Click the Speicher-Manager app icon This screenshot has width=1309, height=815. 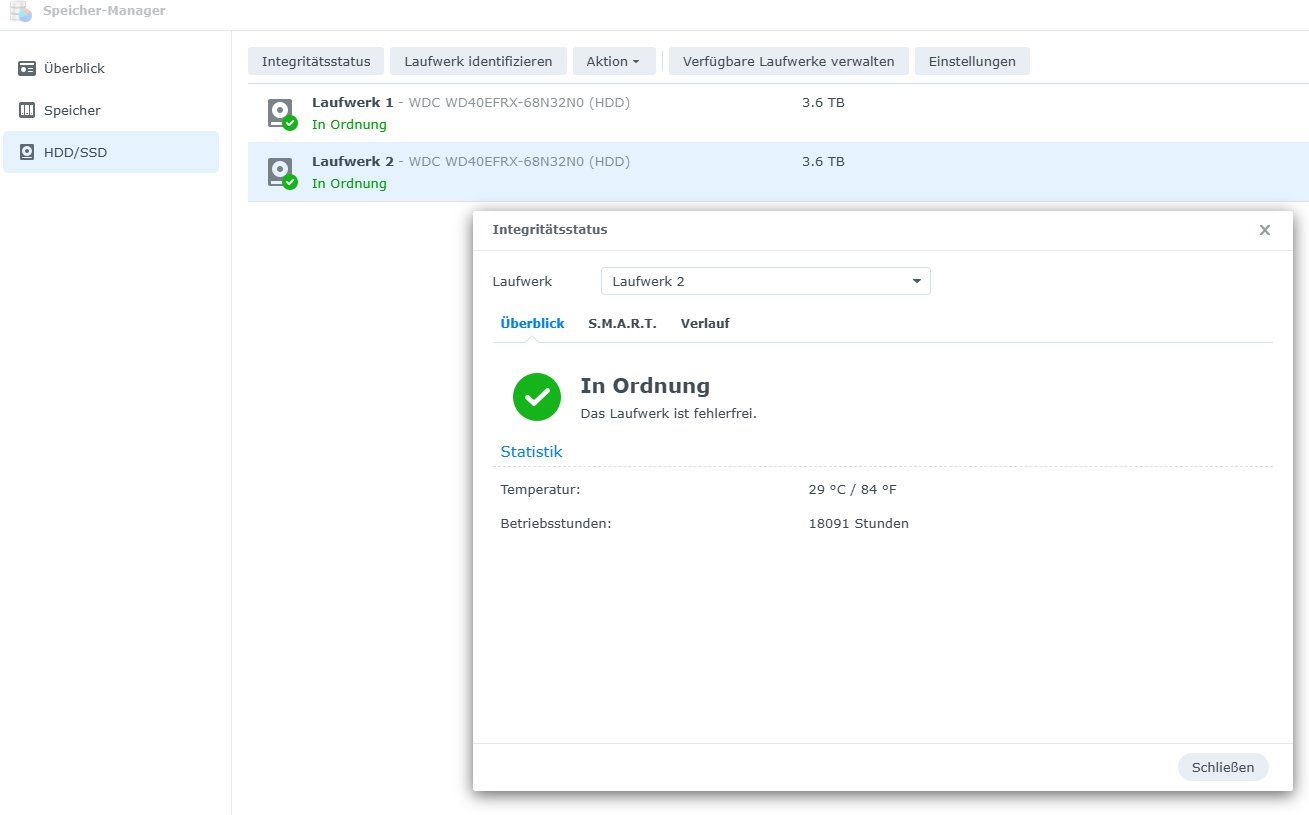pyautogui.click(x=21, y=11)
